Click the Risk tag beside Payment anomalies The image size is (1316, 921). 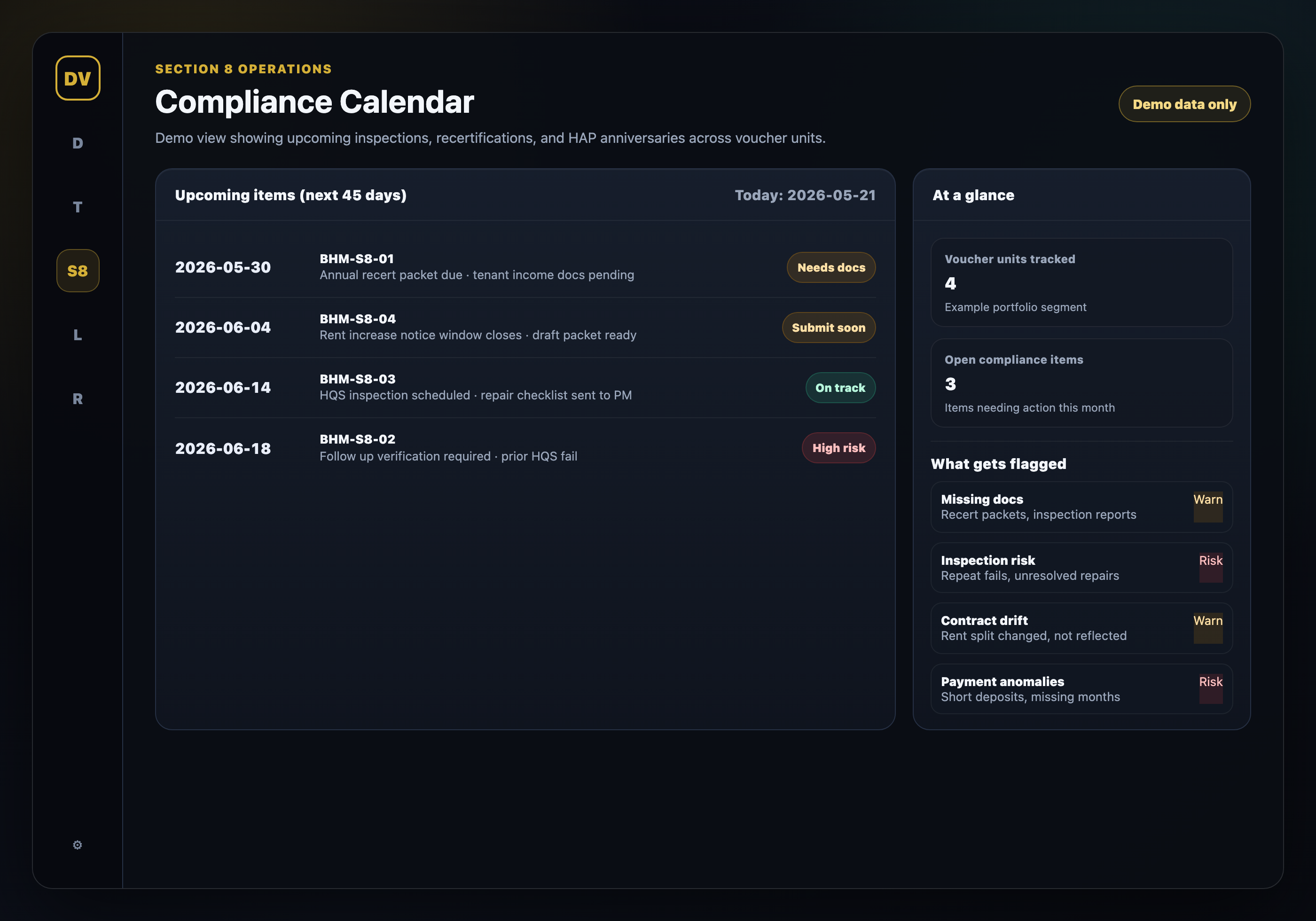[1211, 689]
